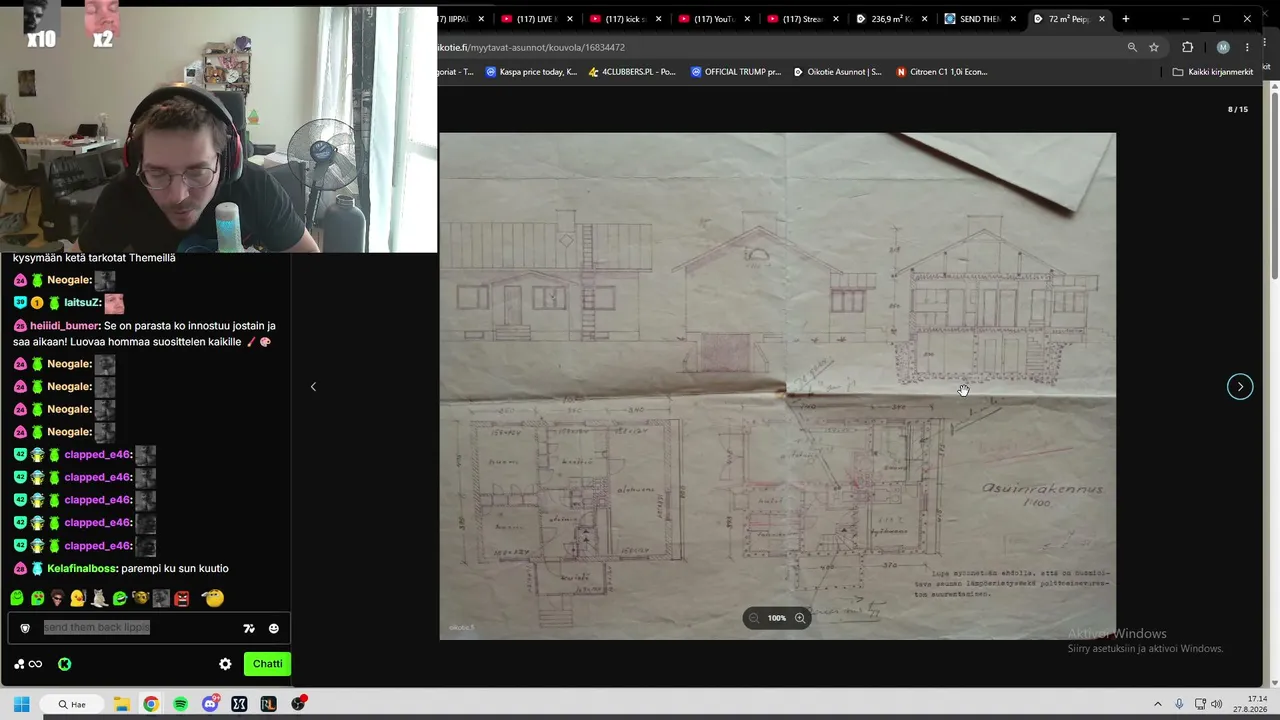Go to the previous listing photo

(x=313, y=387)
